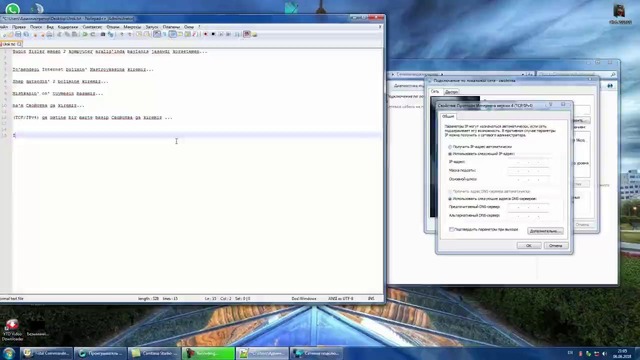Close the Urok.txt document tab

(20, 44)
